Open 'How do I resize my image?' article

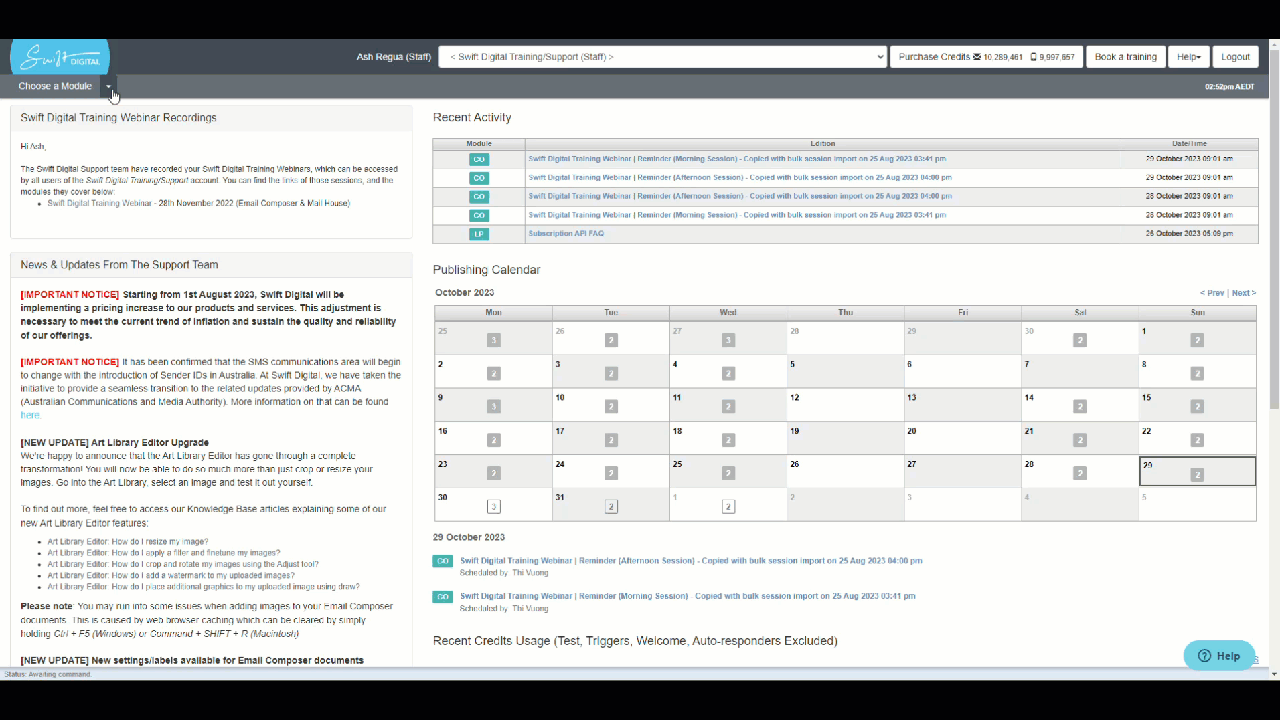click(128, 541)
